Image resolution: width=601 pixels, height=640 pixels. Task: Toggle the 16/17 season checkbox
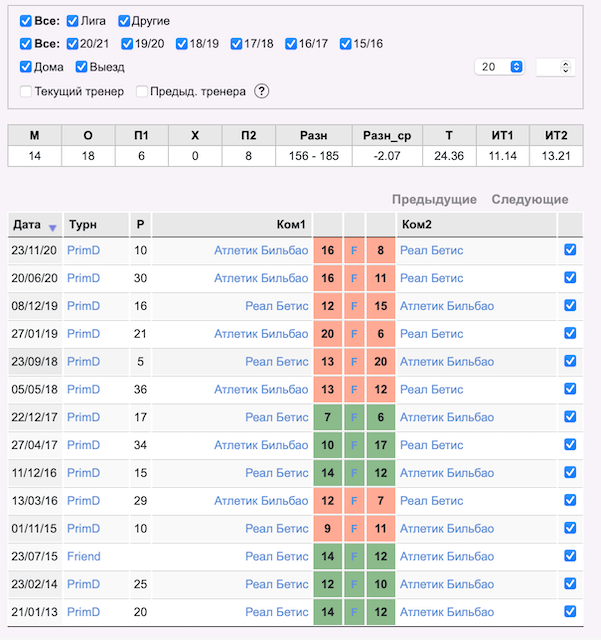(x=291, y=44)
